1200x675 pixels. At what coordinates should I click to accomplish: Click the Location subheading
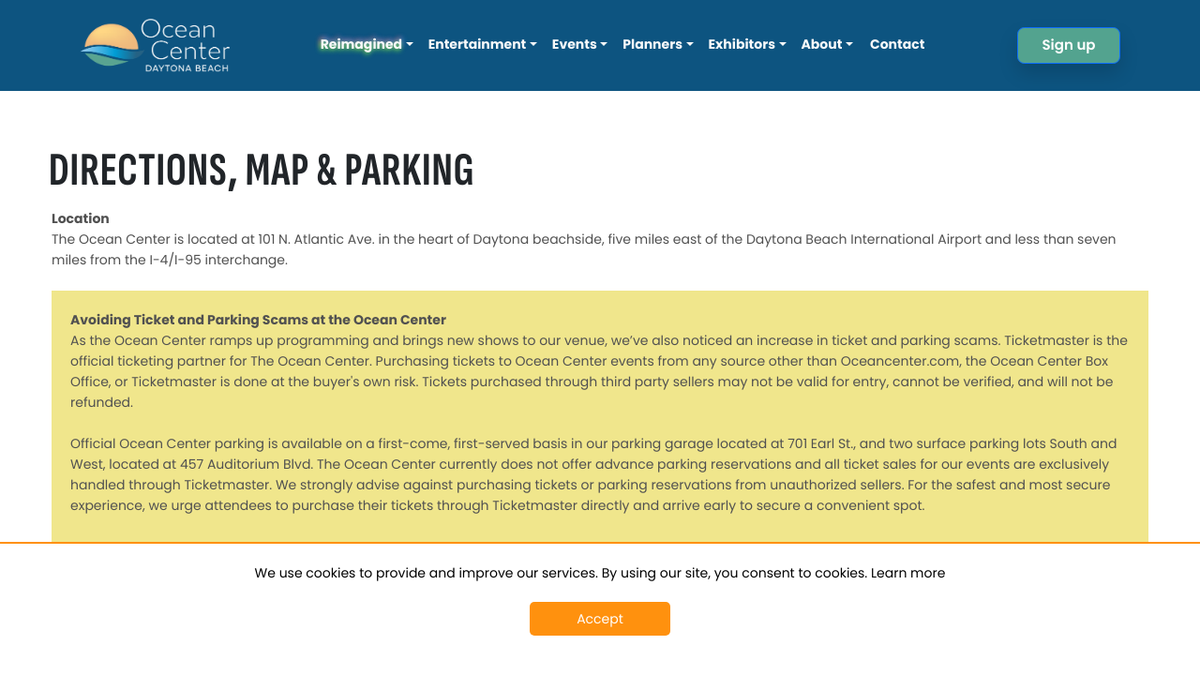tap(80, 218)
